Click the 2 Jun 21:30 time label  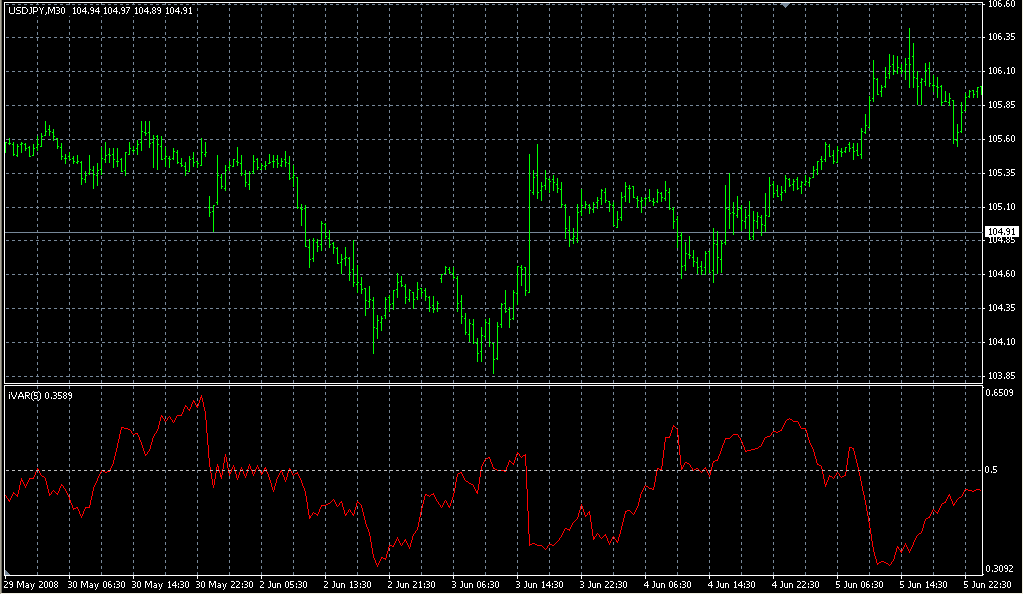point(414,584)
